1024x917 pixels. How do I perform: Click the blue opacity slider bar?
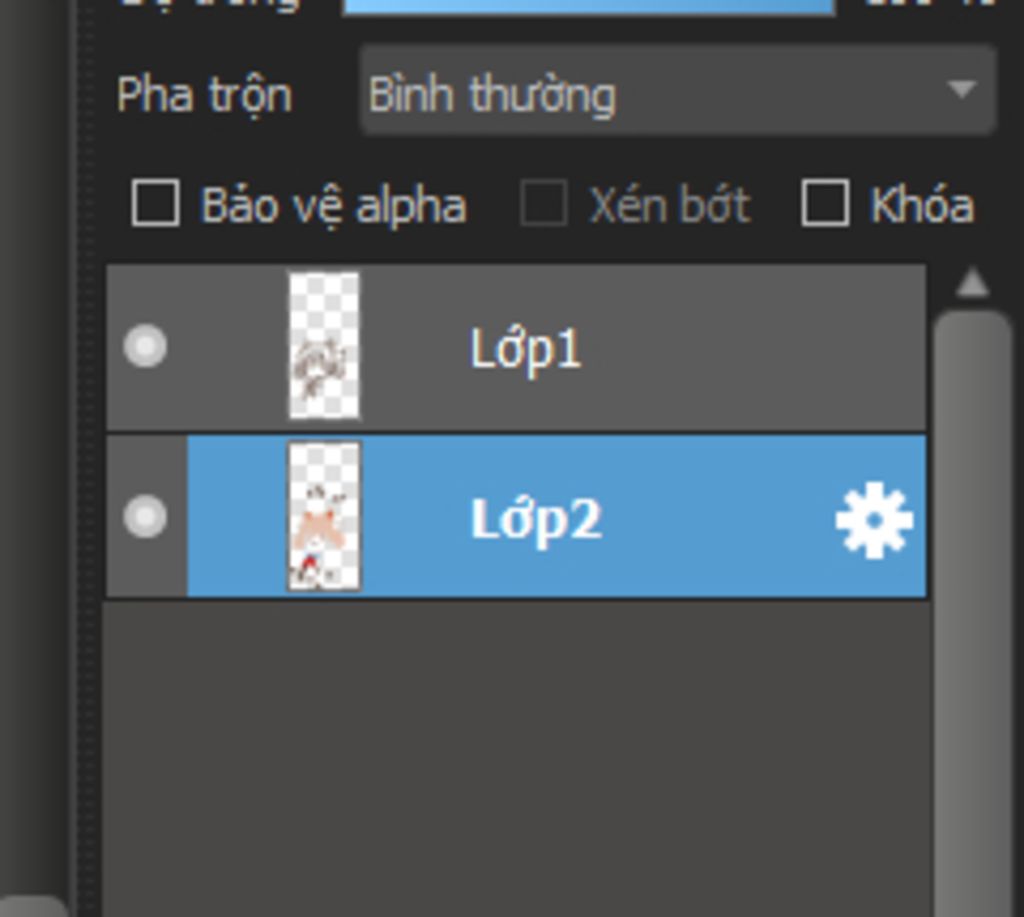click(x=589, y=7)
